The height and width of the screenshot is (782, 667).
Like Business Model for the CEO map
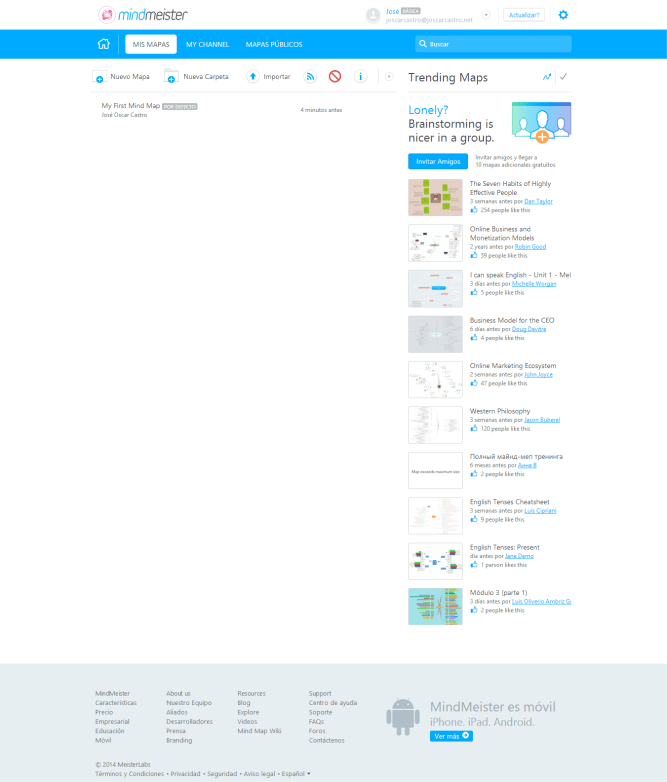474,338
